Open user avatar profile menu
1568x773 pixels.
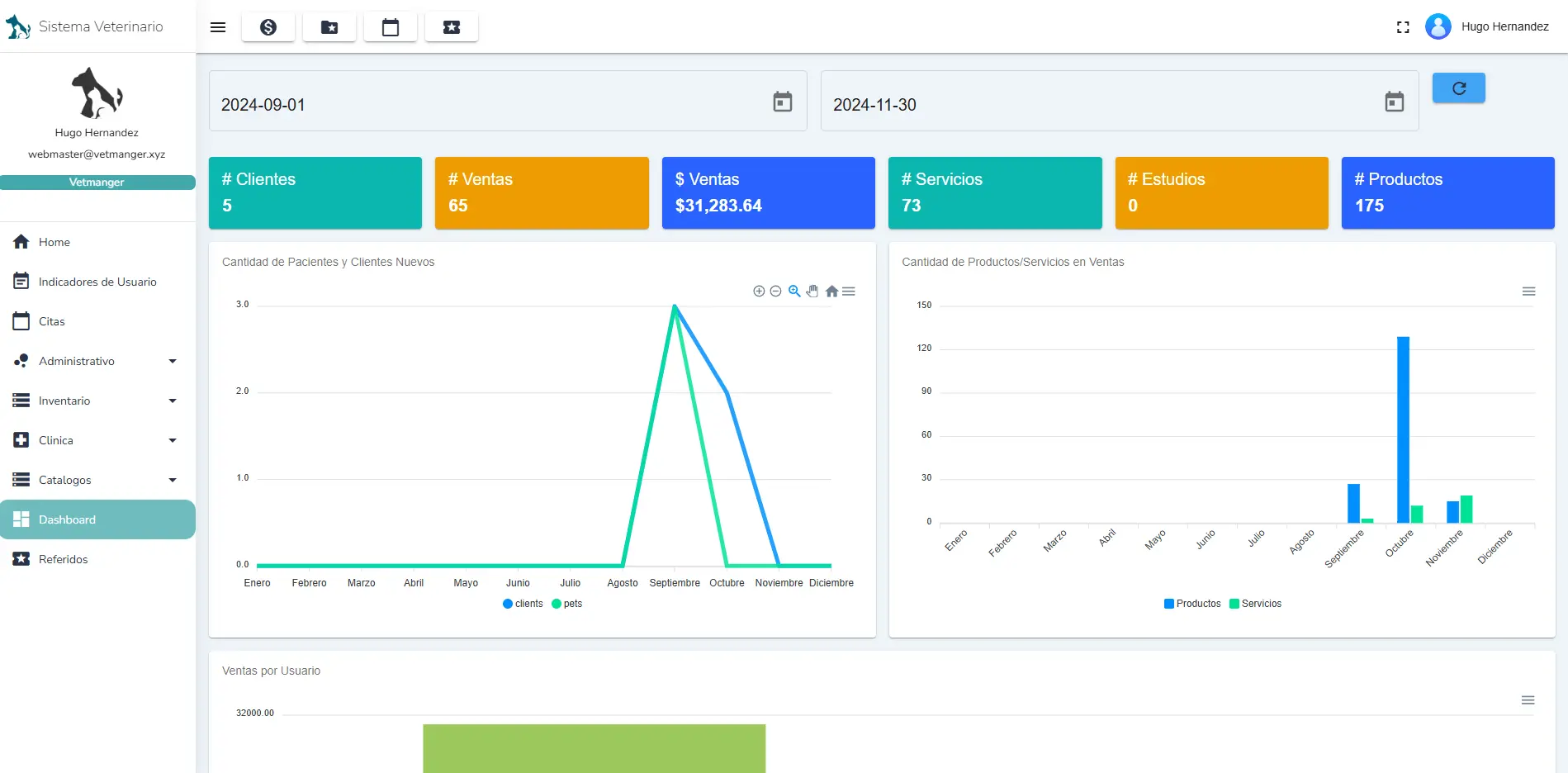[x=1438, y=26]
